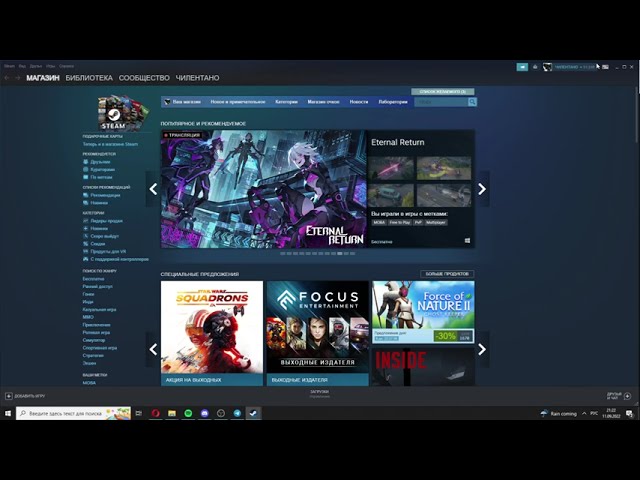Browse the Бесплатно genre link
The width and height of the screenshot is (640, 480).
coord(93,279)
